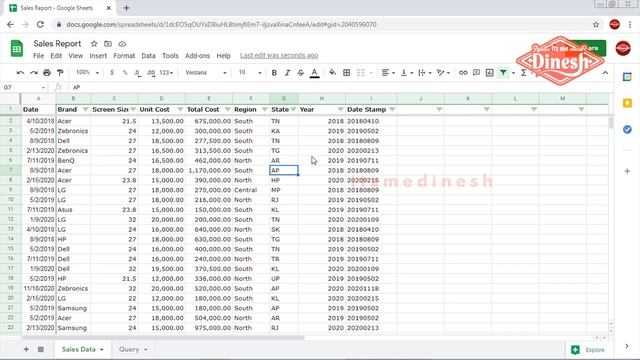Open the Insert menu
This screenshot has width=640, height=360.
tap(98, 56)
